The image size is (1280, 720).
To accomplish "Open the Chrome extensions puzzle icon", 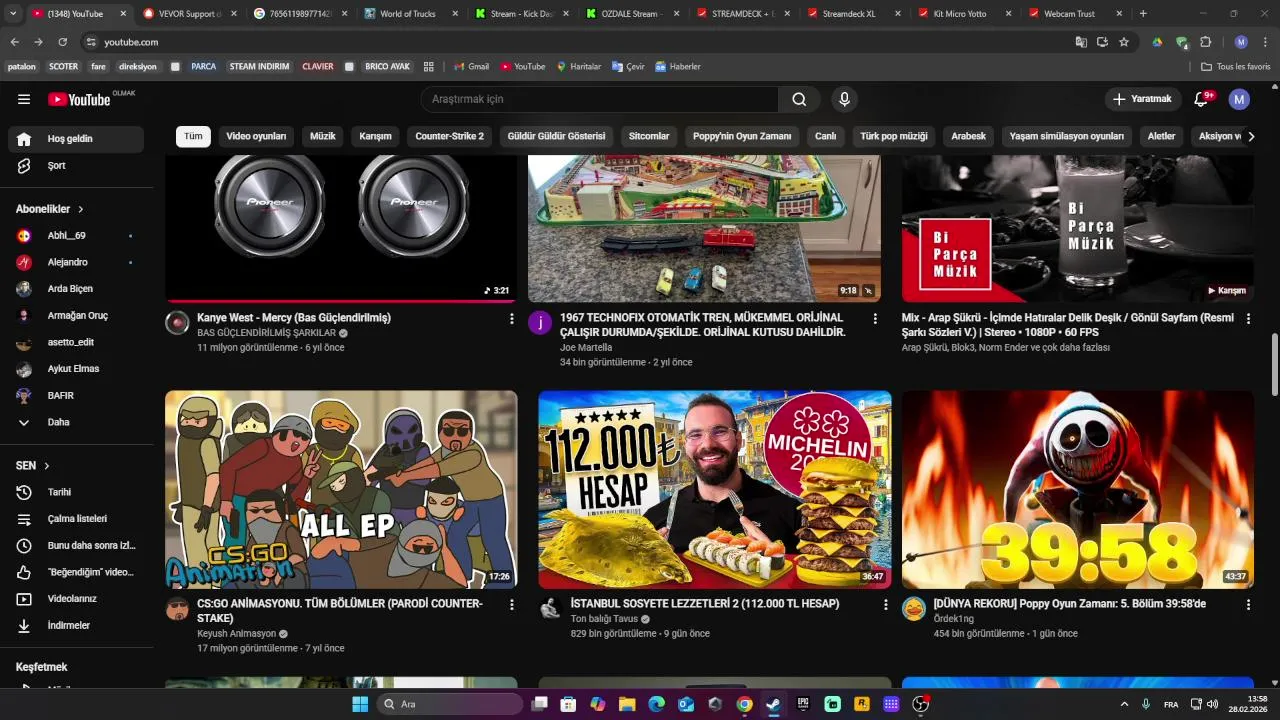I will [x=1205, y=42].
